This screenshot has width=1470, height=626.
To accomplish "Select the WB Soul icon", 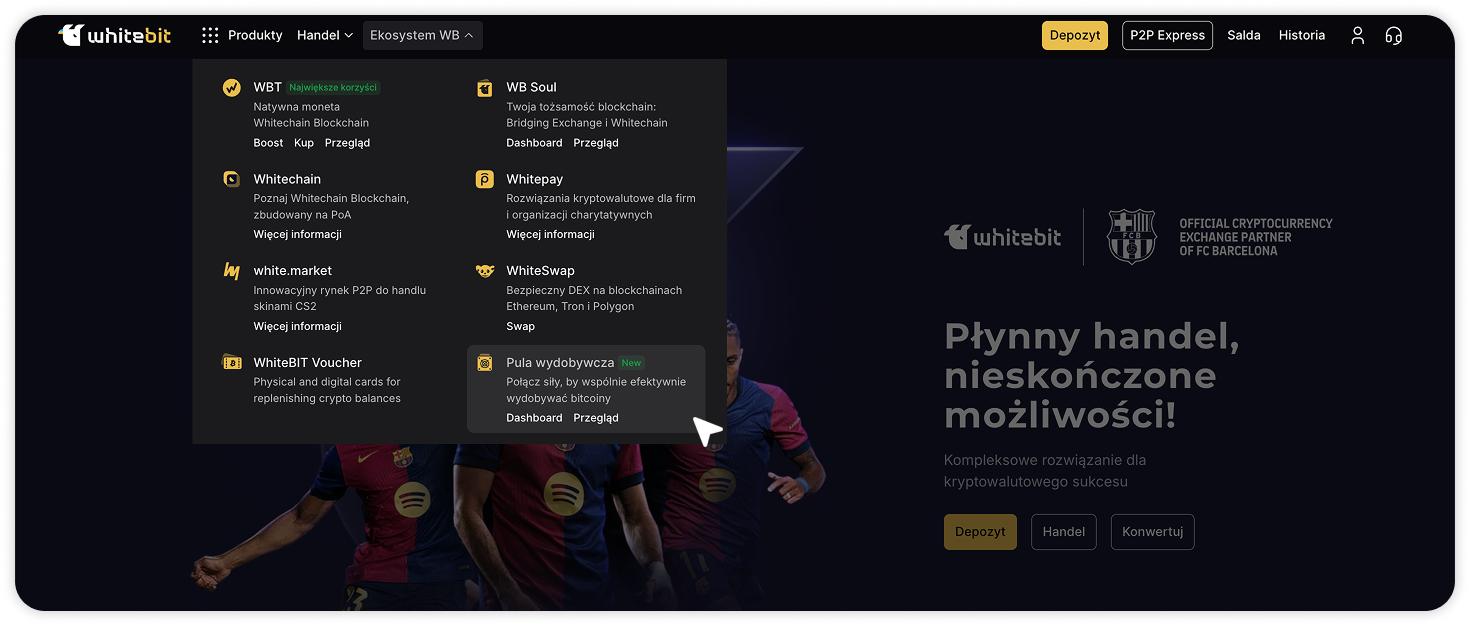I will pos(485,88).
